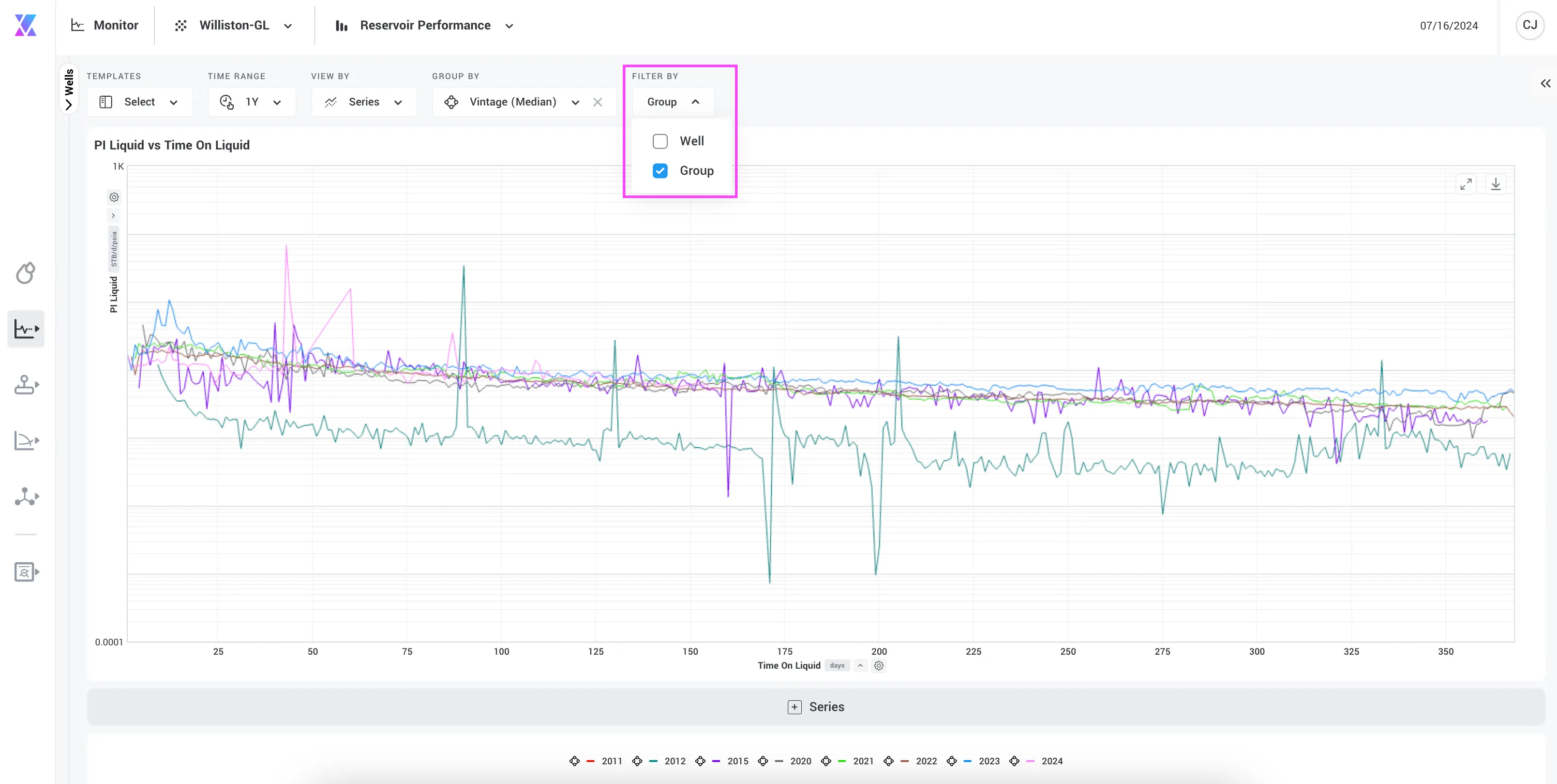
Task: Expand chart to fullscreen
Action: point(1466,184)
